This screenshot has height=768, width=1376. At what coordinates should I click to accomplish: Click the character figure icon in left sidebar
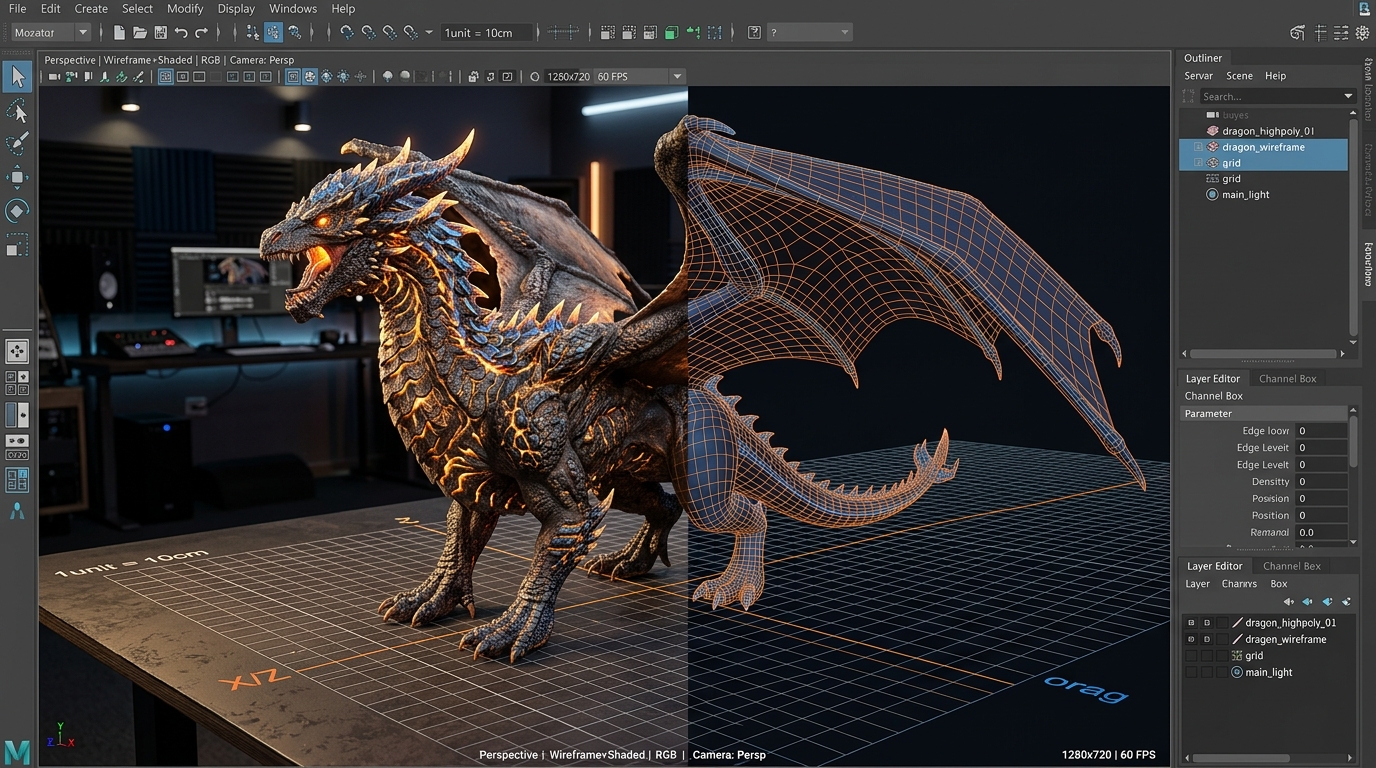[17, 511]
